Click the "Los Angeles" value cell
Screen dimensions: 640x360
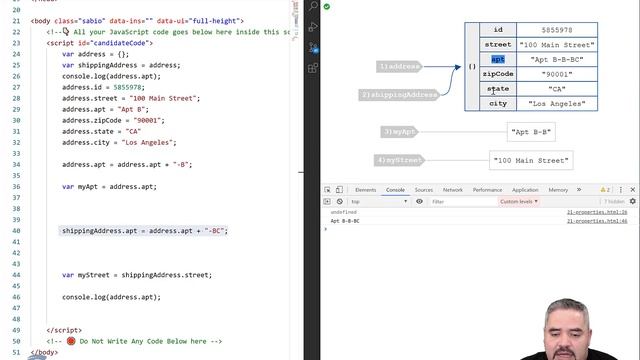tap(557, 103)
